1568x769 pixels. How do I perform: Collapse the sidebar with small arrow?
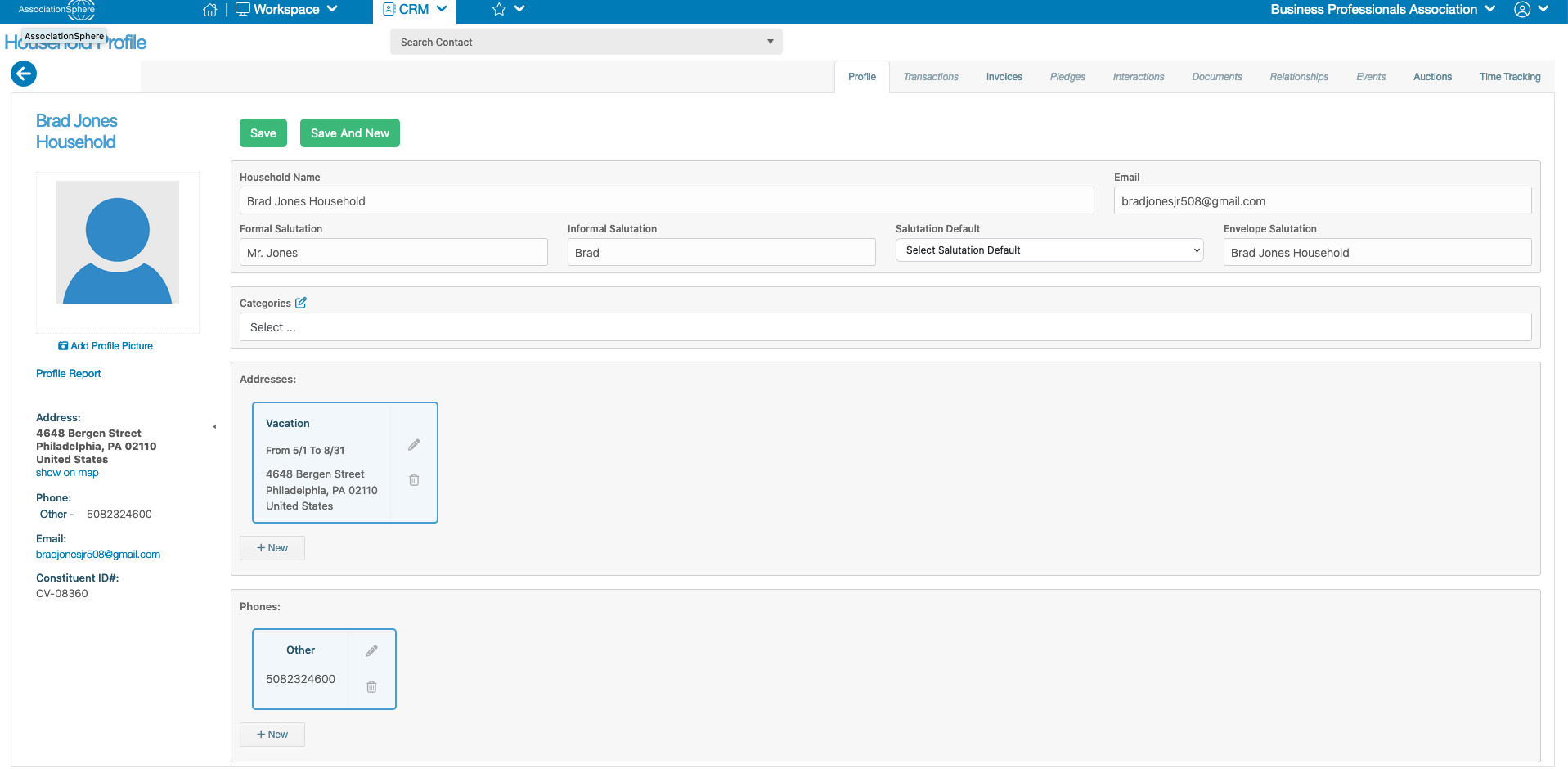214,427
